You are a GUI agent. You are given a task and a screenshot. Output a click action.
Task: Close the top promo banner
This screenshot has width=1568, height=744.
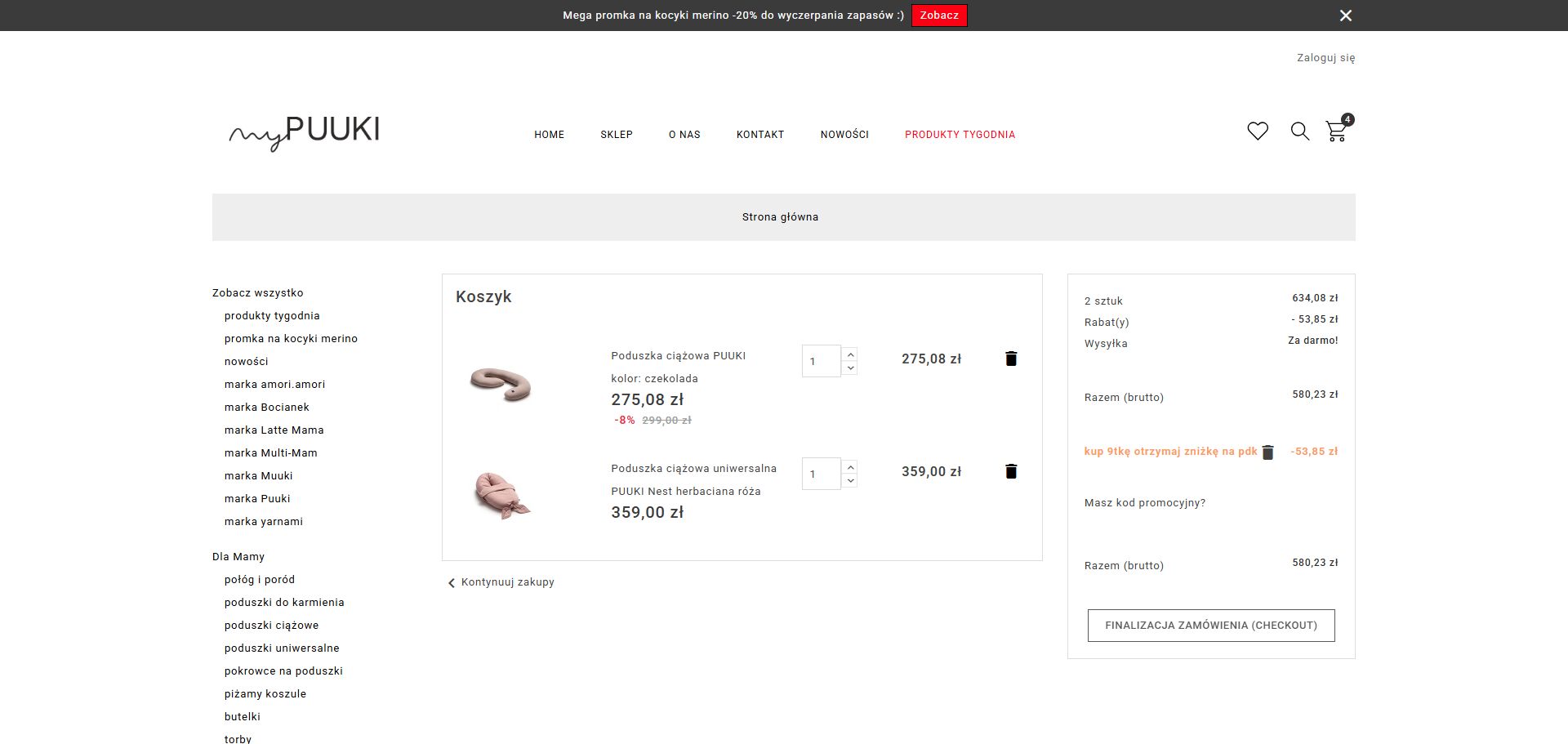pos(1346,16)
